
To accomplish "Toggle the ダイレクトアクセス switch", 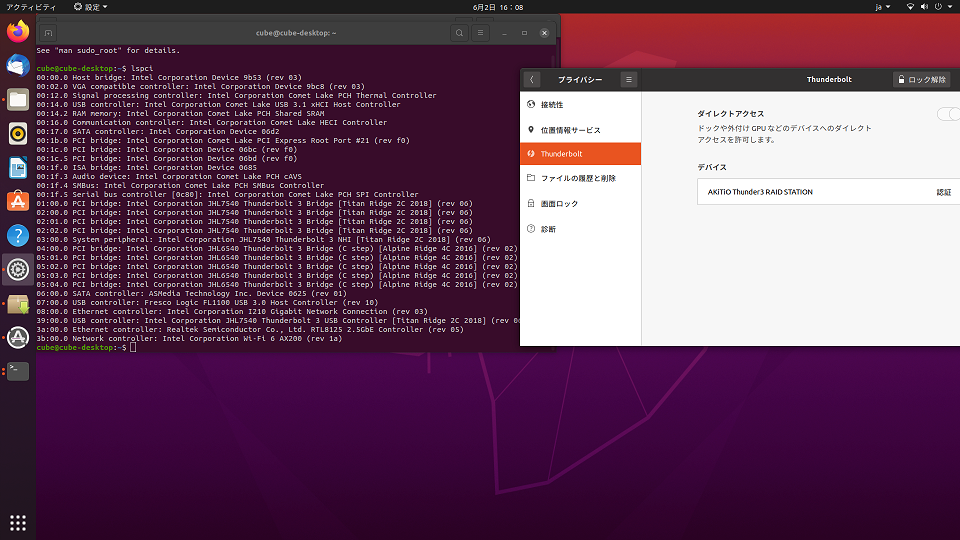I will [948, 114].
